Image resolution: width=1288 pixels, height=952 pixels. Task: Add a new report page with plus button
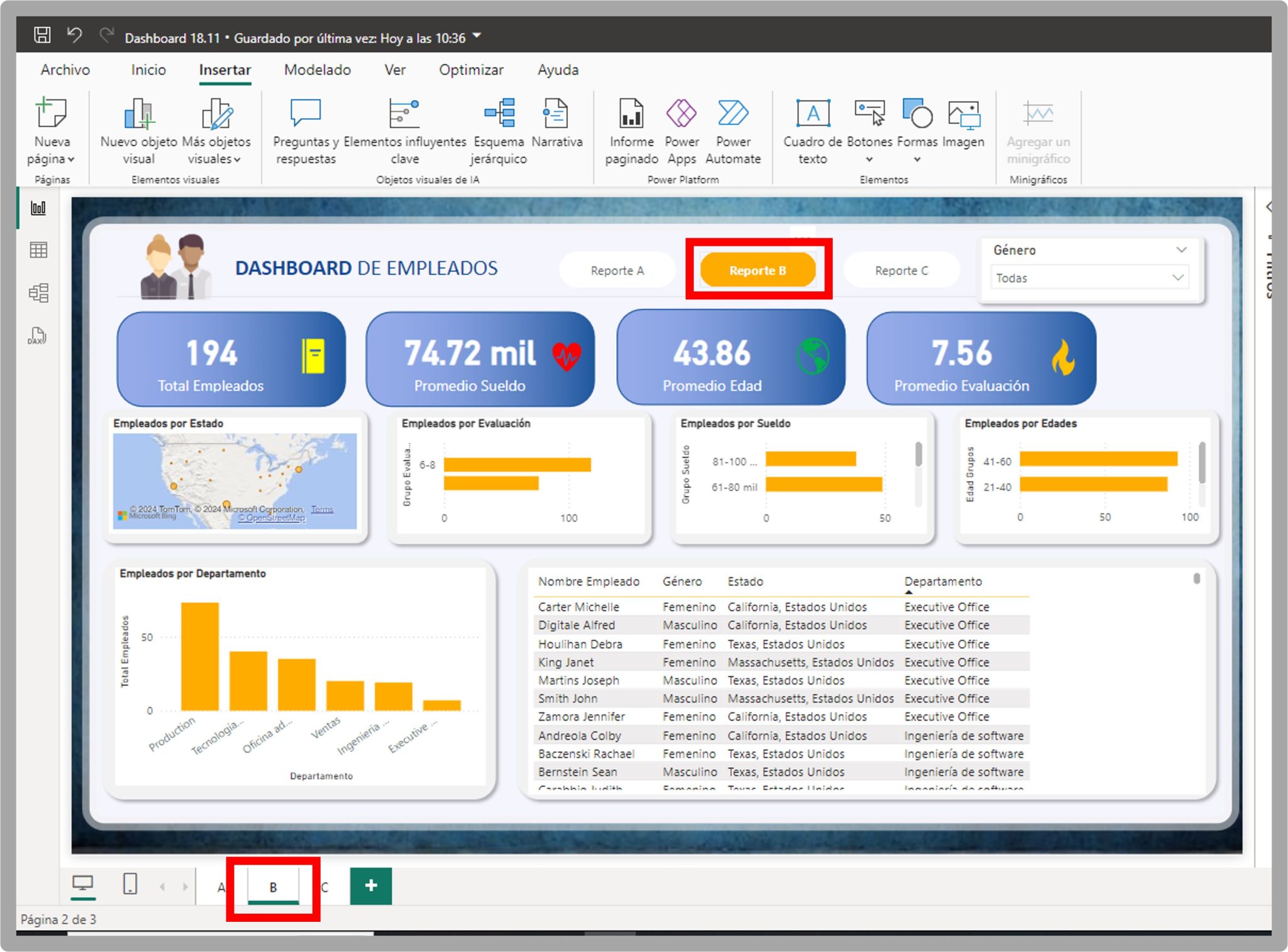click(x=371, y=885)
